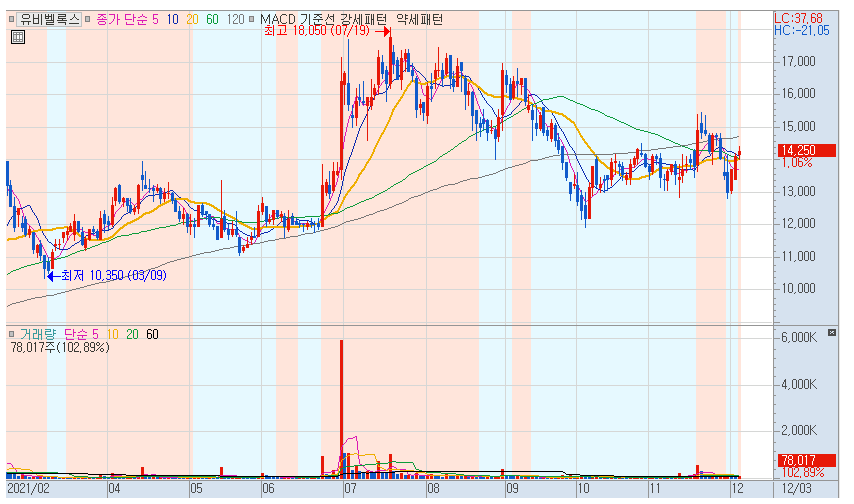The height and width of the screenshot is (504, 854).
Task: Click the 12,000 price axis label
Action: [798, 223]
